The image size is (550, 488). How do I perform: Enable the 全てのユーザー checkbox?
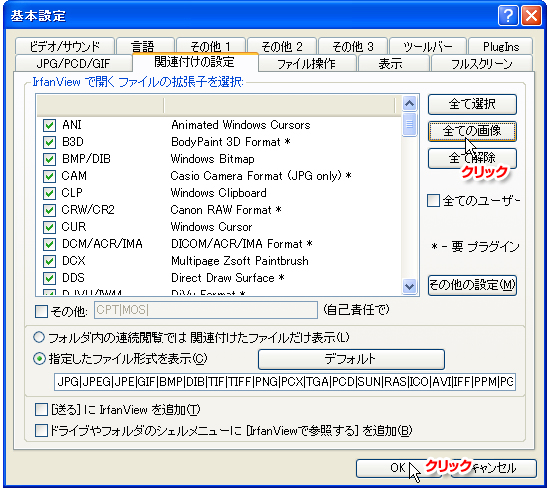(433, 201)
